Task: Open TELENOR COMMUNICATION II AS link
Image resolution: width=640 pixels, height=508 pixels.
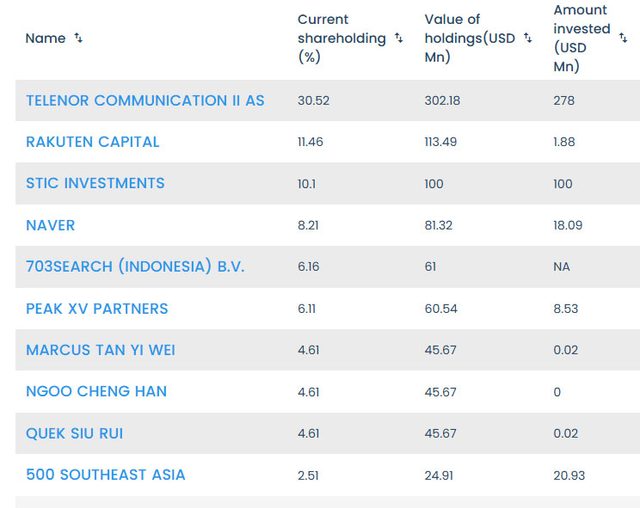Action: point(145,100)
